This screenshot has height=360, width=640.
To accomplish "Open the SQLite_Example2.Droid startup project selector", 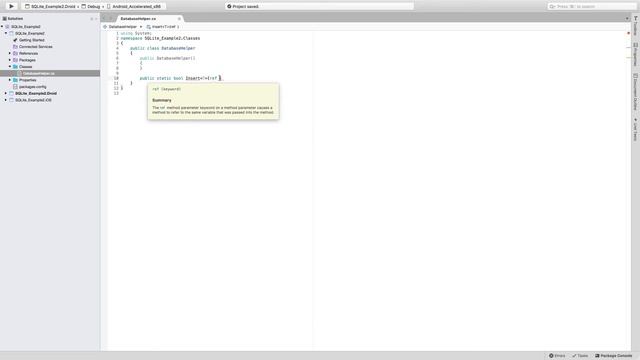I will (50, 7).
